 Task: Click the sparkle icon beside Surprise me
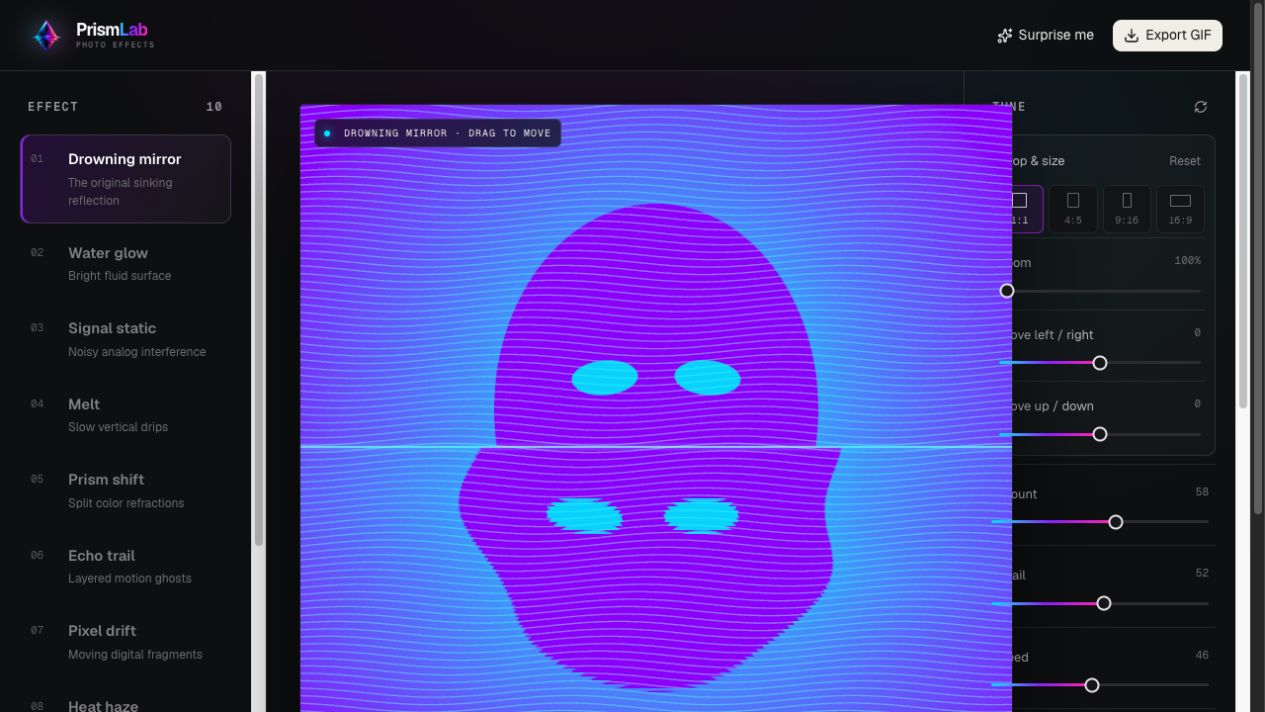click(x=1005, y=36)
